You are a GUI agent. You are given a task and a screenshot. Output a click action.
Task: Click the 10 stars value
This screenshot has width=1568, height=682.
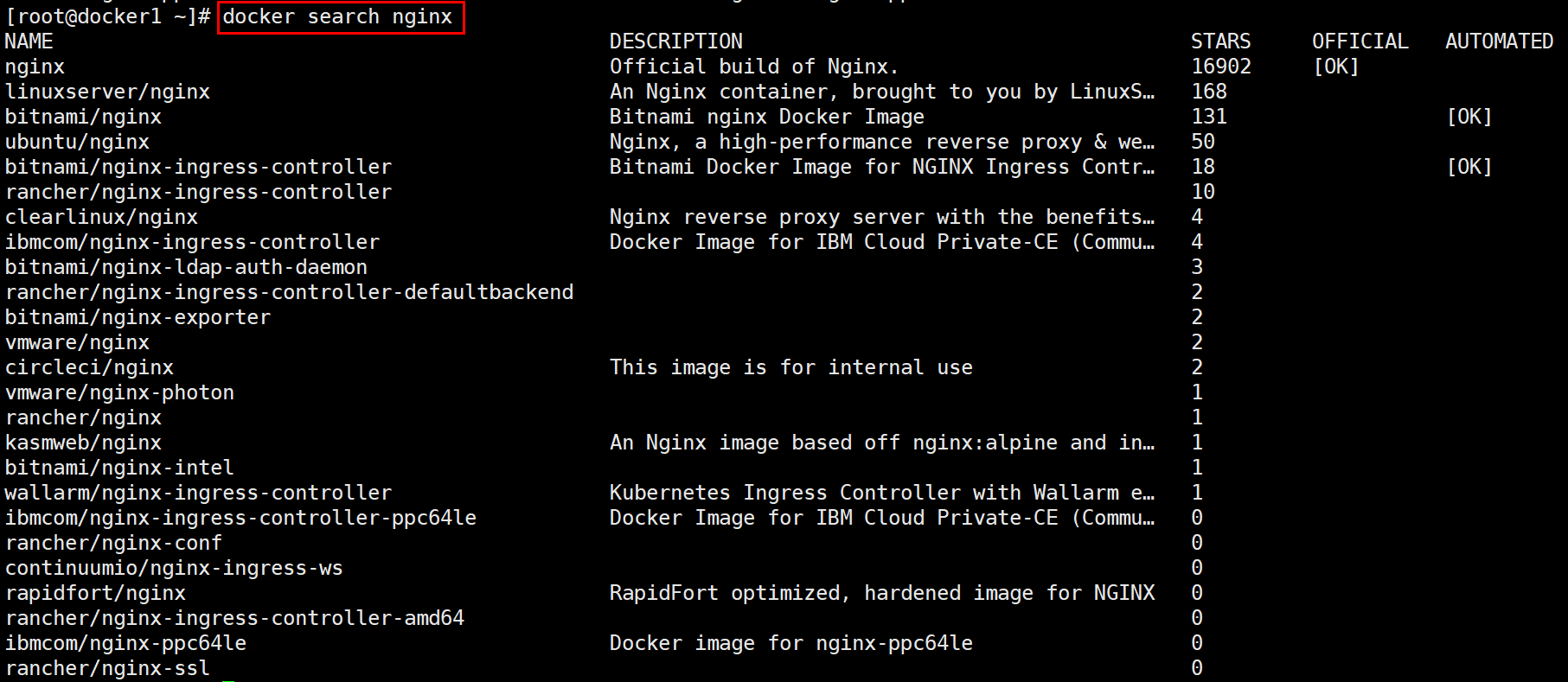[1203, 192]
